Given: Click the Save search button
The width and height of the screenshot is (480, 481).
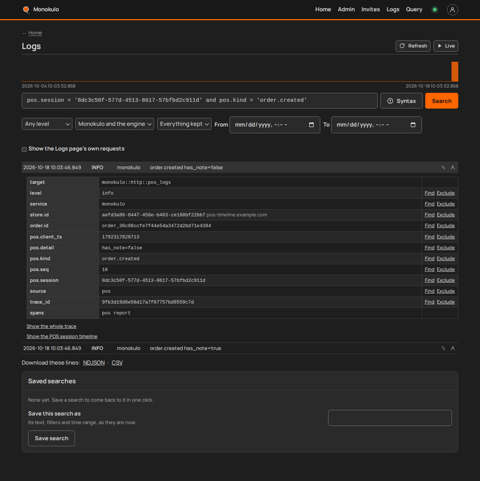Looking at the screenshot, I should 51,438.
